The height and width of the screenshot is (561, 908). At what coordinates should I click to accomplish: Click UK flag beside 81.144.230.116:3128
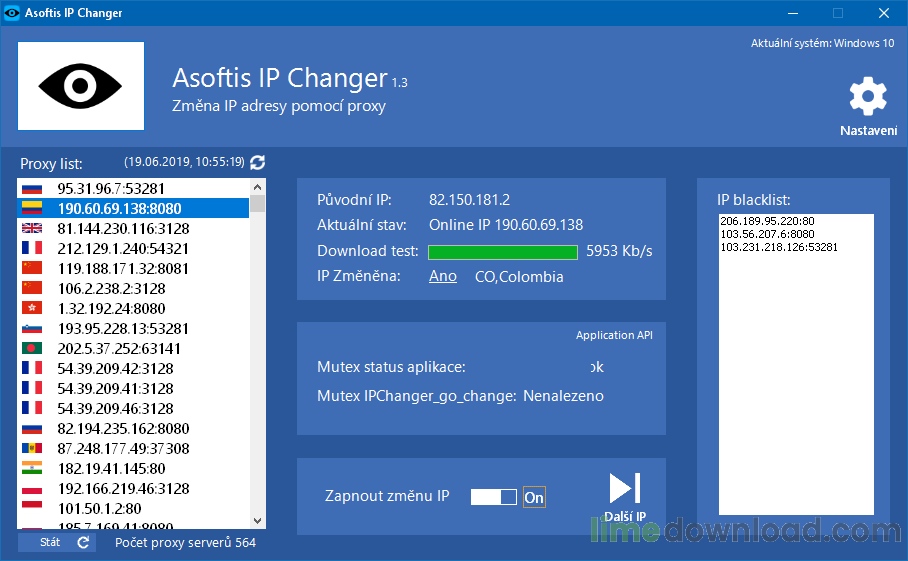[32, 228]
